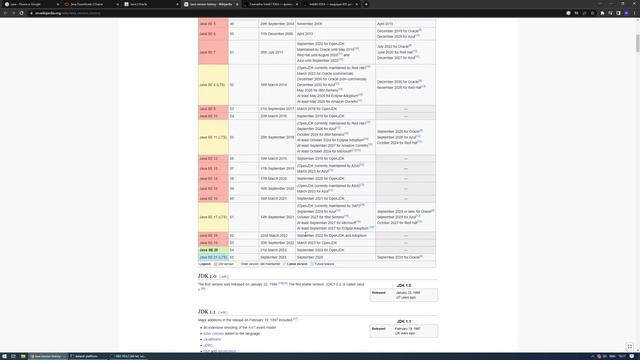Switch to the first Google search tab

pyautogui.click(x=32, y=4)
